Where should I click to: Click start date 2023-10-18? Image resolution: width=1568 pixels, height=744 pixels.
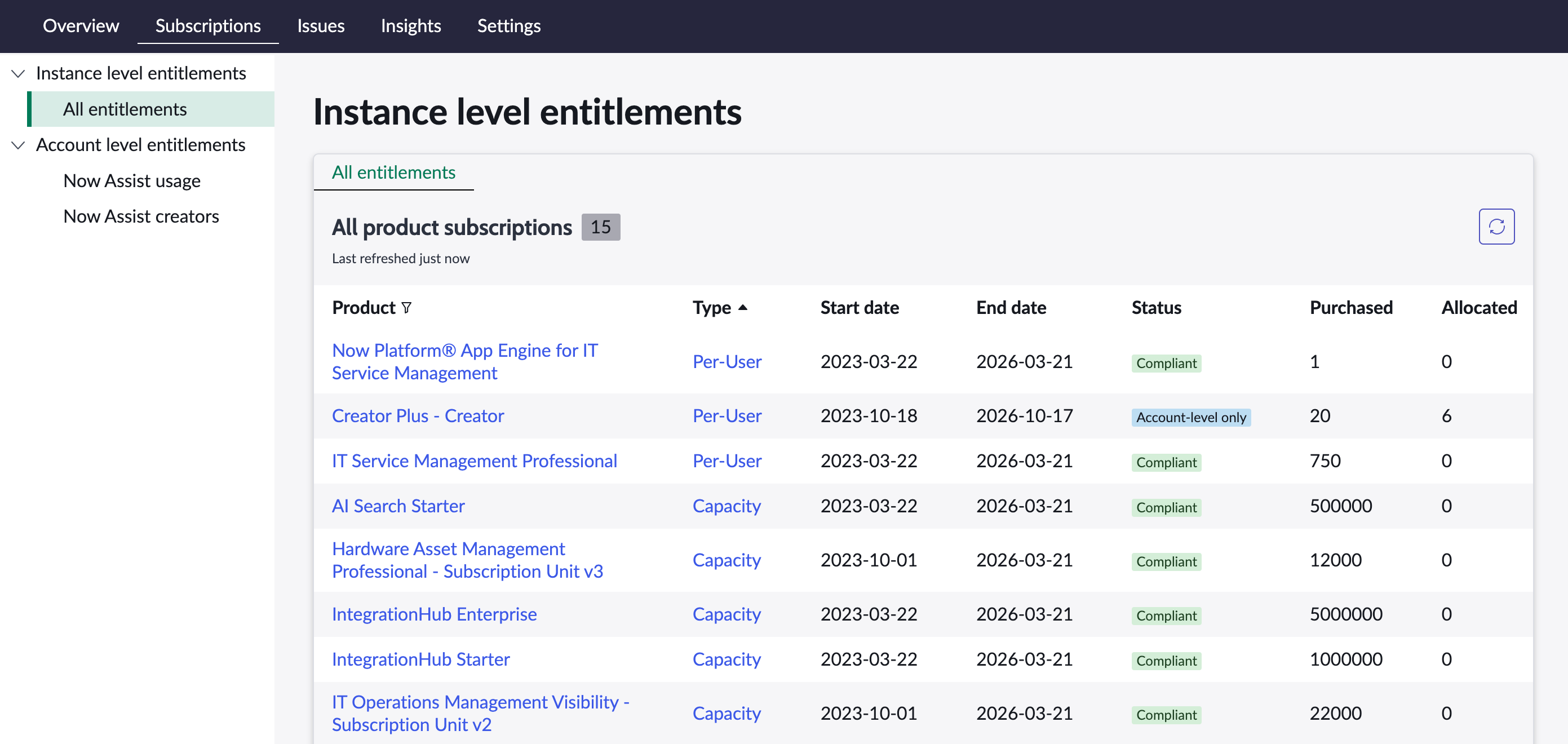[869, 416]
